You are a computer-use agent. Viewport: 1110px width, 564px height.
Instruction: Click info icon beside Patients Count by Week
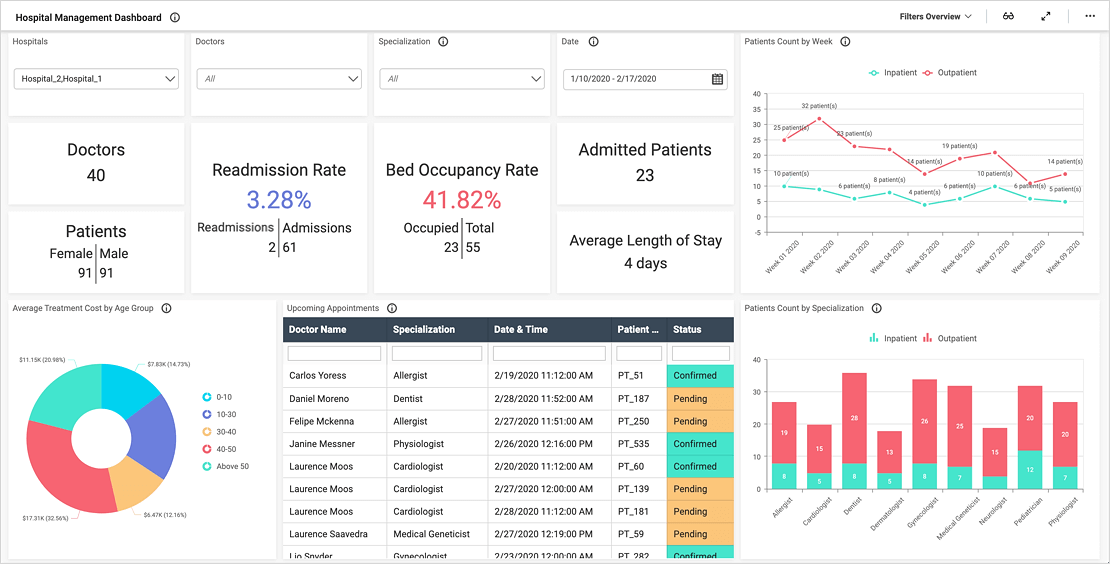845,42
